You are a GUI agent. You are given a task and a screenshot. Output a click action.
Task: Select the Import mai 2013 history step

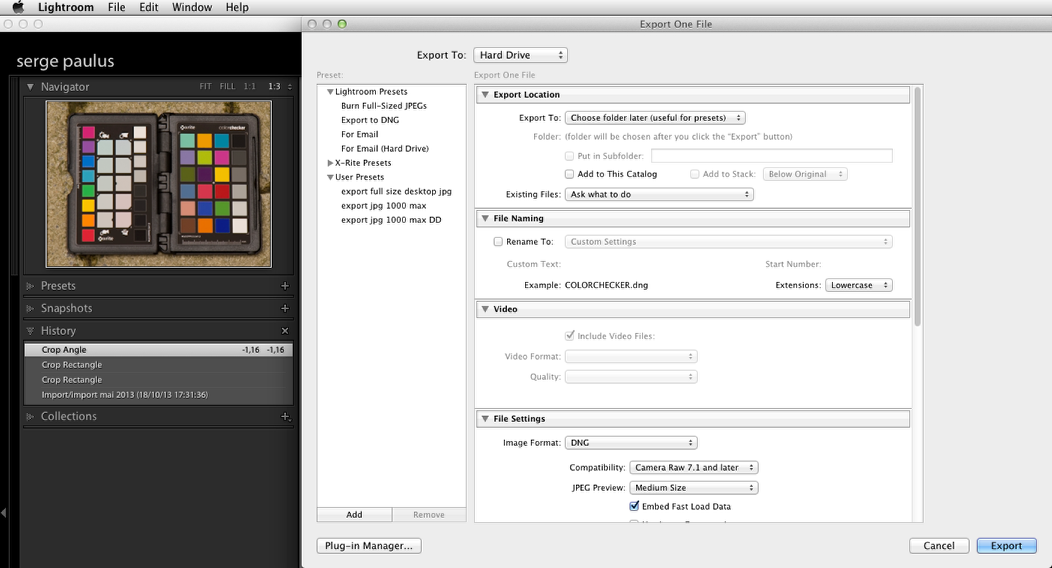(158, 395)
